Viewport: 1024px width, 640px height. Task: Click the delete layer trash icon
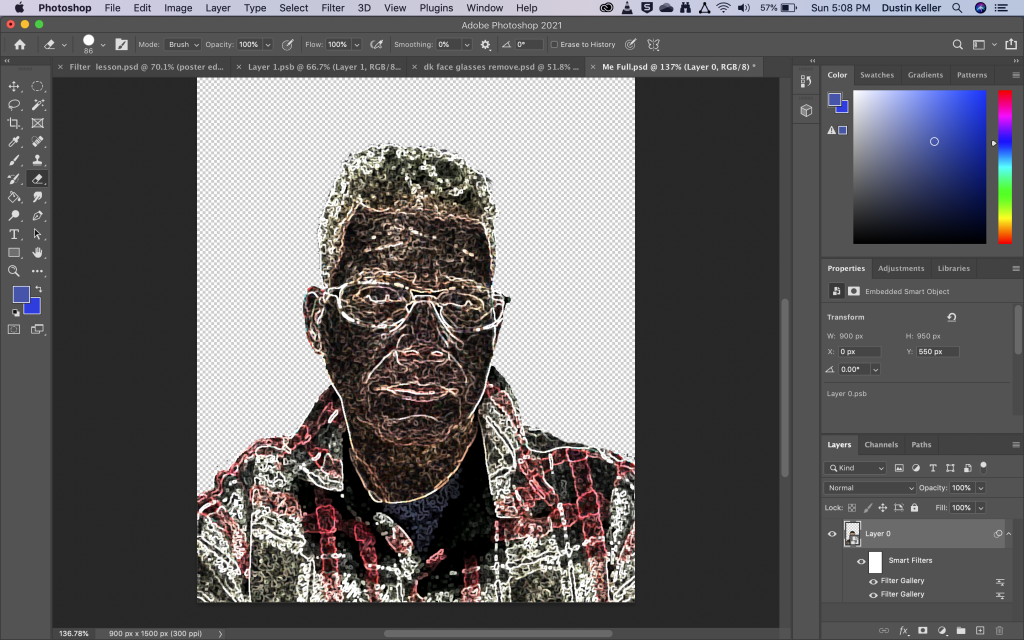(998, 631)
